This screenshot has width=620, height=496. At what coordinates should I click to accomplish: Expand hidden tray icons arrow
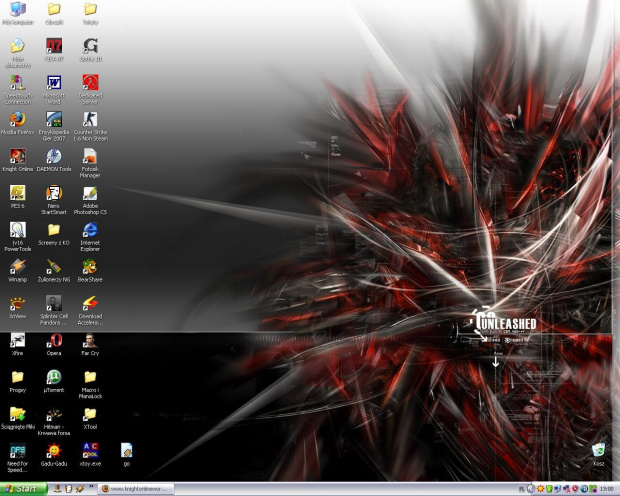tap(531, 489)
